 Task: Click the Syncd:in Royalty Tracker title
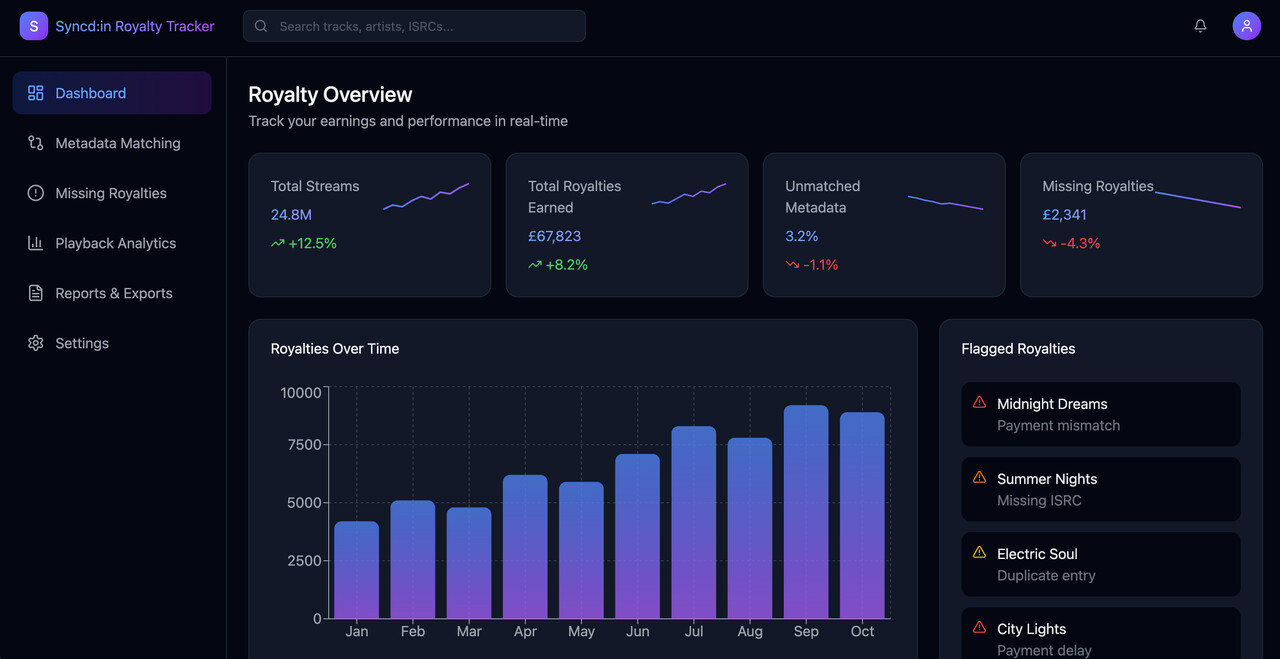pos(135,26)
